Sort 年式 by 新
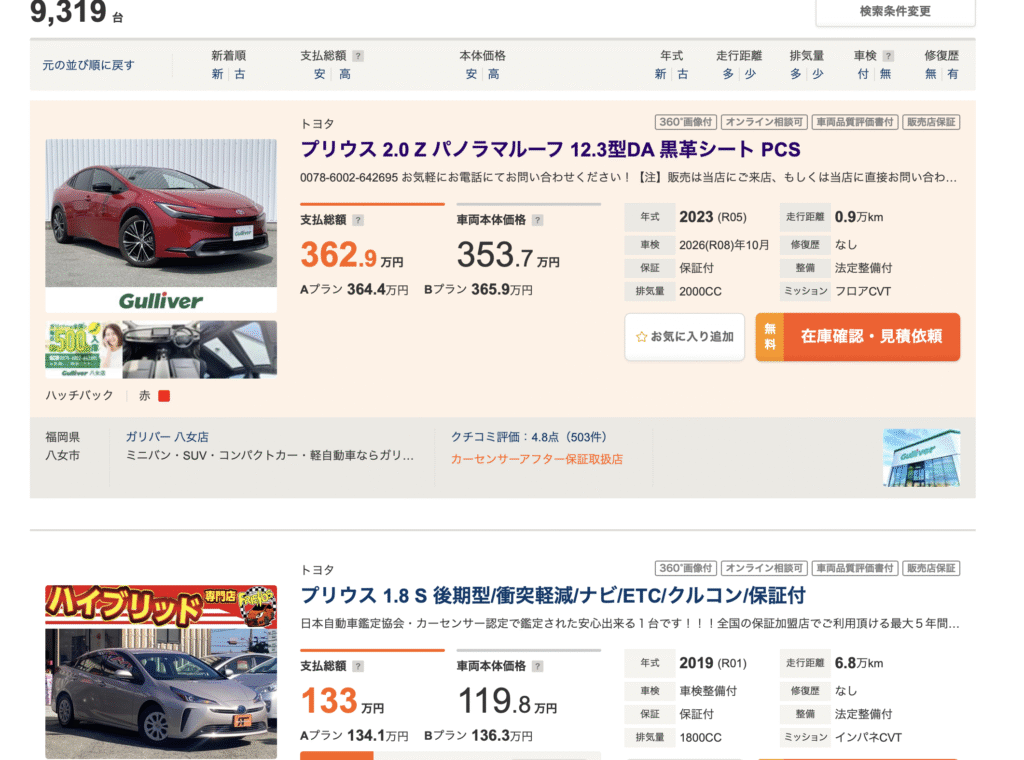Image resolution: width=1024 pixels, height=760 pixels. [x=660, y=74]
